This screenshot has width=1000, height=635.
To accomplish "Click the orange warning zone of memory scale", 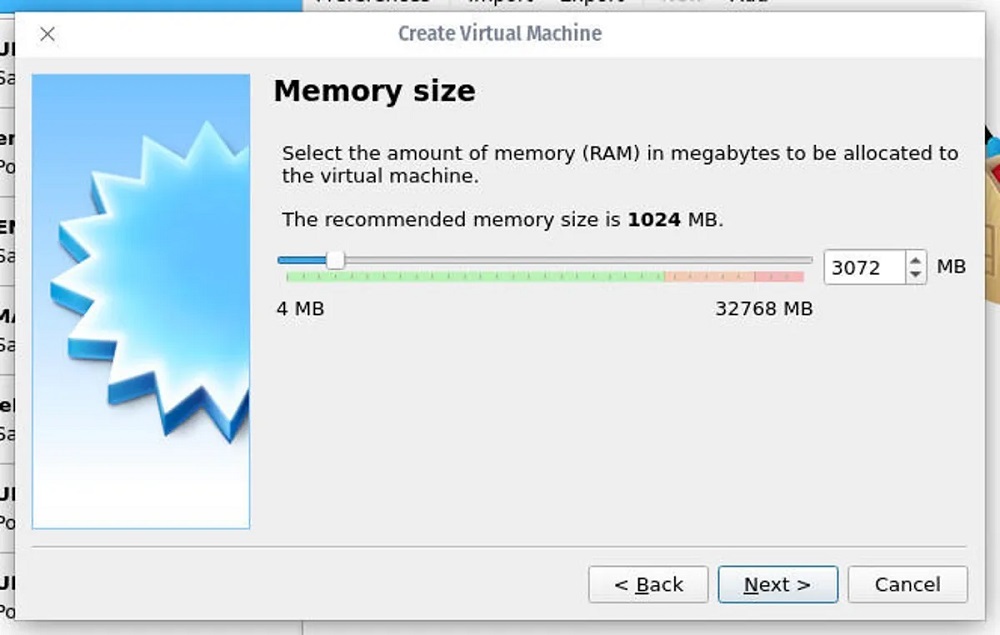I will click(x=708, y=276).
